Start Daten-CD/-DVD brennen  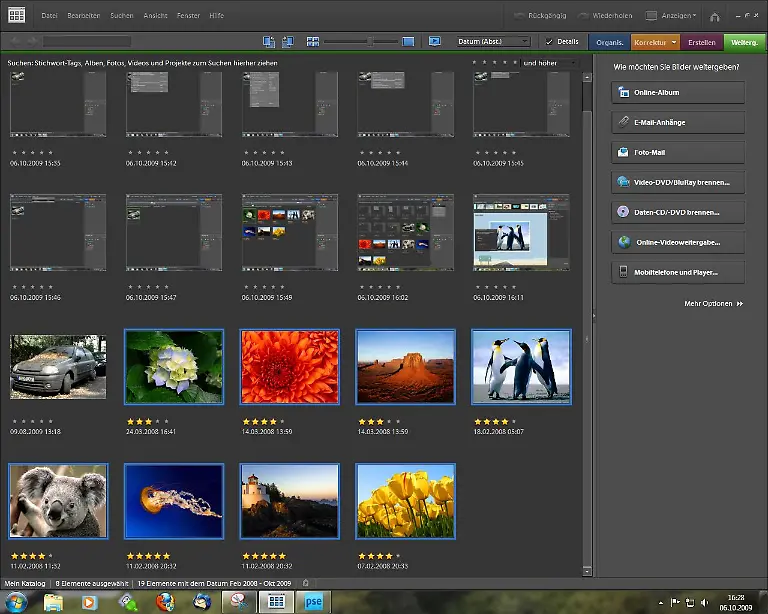tap(678, 212)
